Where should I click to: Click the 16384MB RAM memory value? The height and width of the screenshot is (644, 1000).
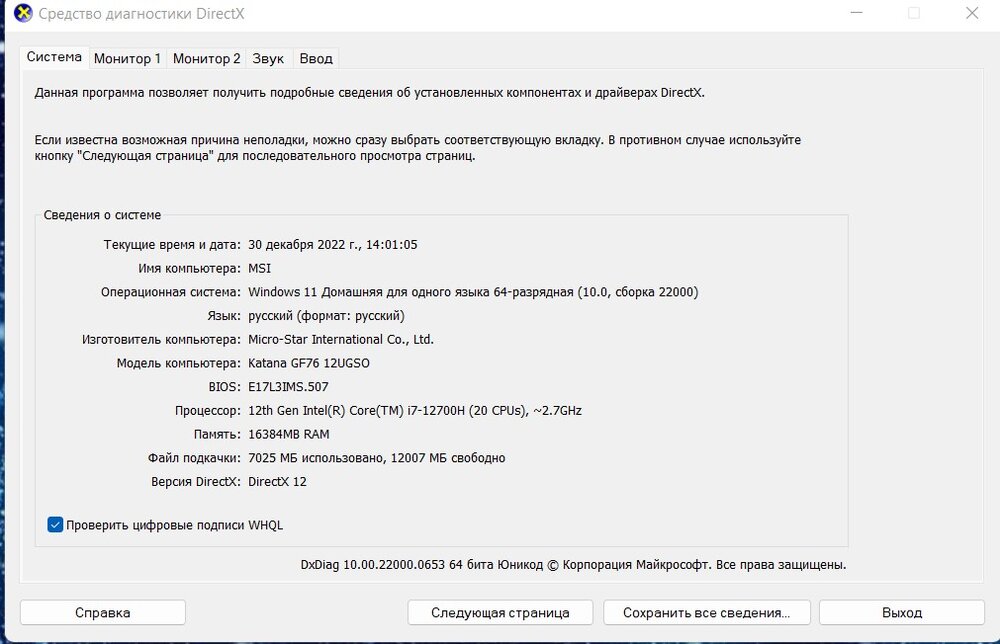(x=288, y=434)
